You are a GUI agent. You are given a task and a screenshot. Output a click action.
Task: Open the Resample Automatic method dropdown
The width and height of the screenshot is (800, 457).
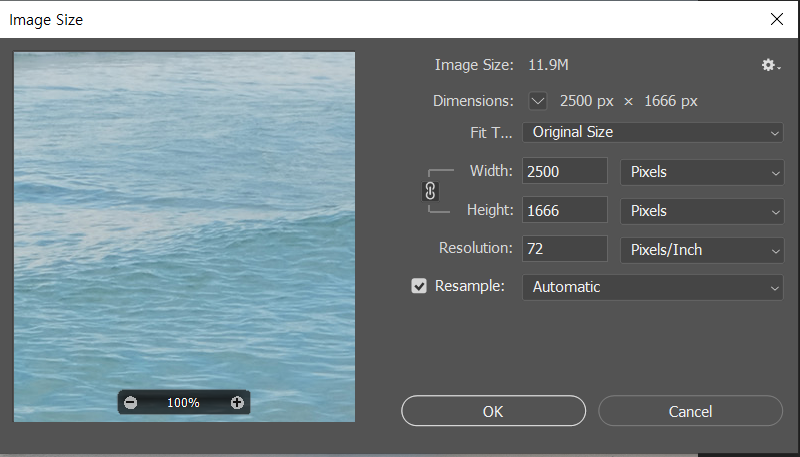[653, 287]
